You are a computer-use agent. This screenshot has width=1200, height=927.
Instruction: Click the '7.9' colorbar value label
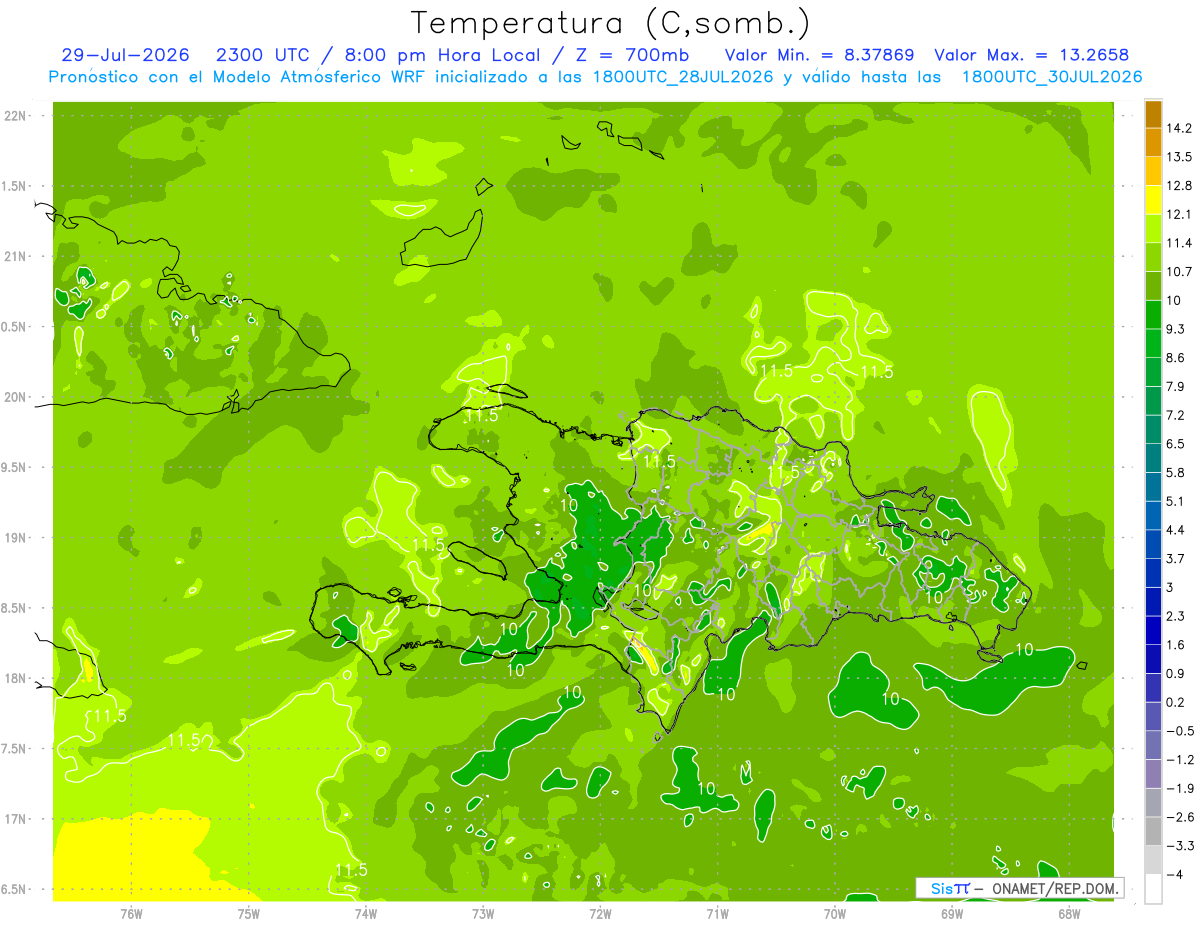click(x=1177, y=386)
